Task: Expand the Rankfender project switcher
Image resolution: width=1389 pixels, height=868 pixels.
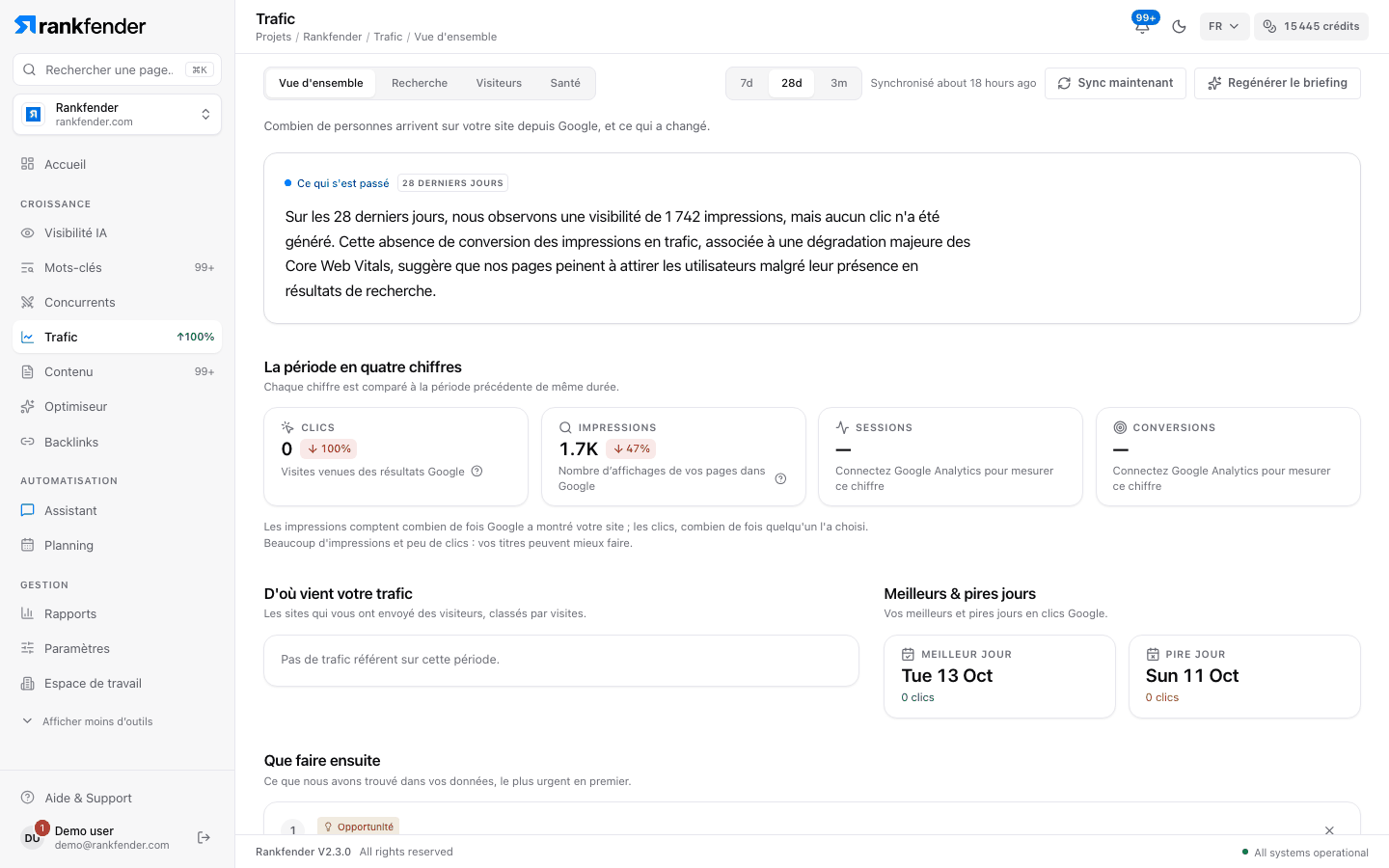Action: click(117, 115)
